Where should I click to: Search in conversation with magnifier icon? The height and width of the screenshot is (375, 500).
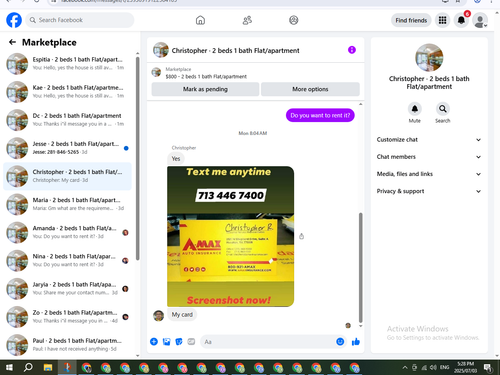tap(443, 109)
